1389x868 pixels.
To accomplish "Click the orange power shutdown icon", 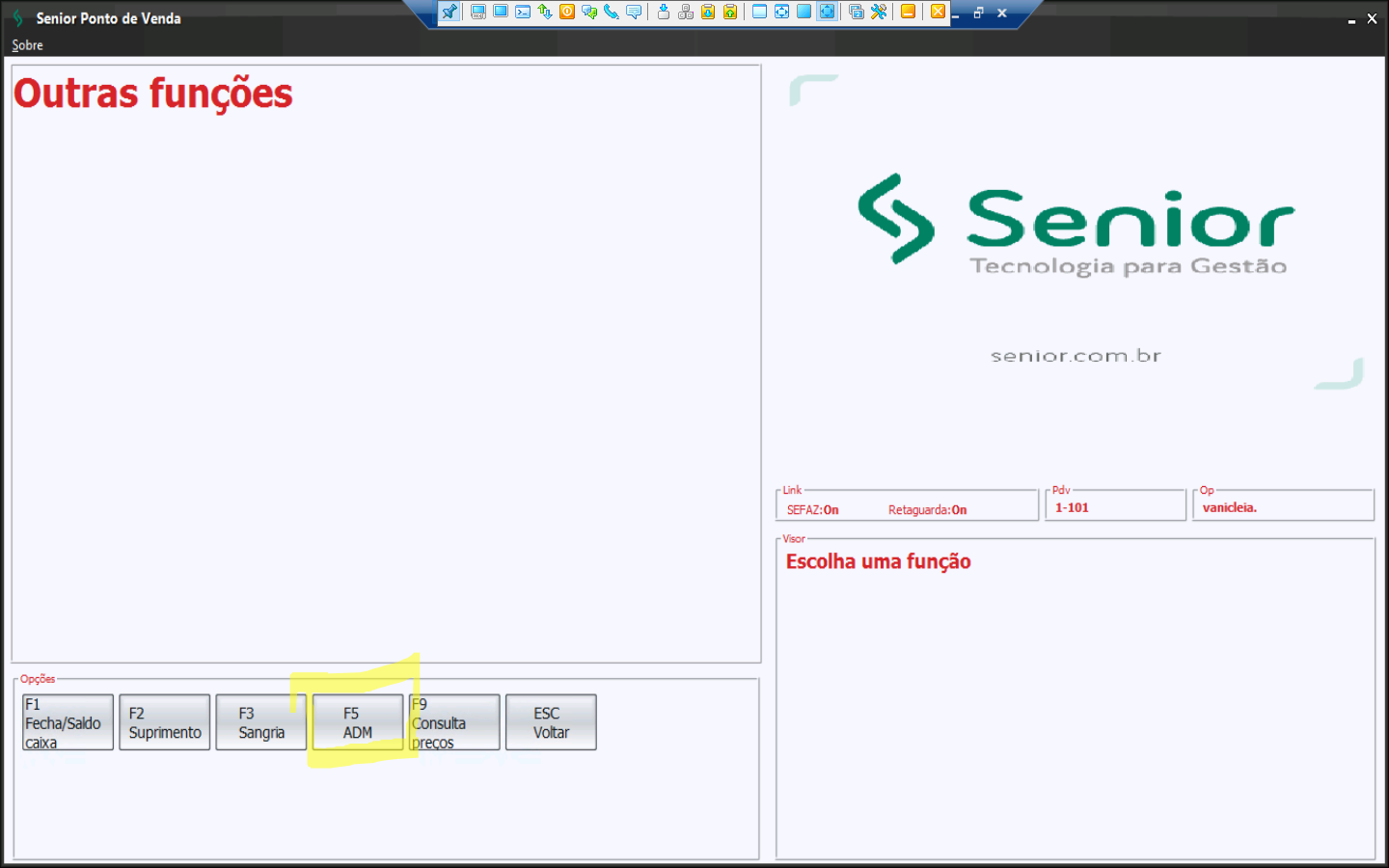I will 567,13.
